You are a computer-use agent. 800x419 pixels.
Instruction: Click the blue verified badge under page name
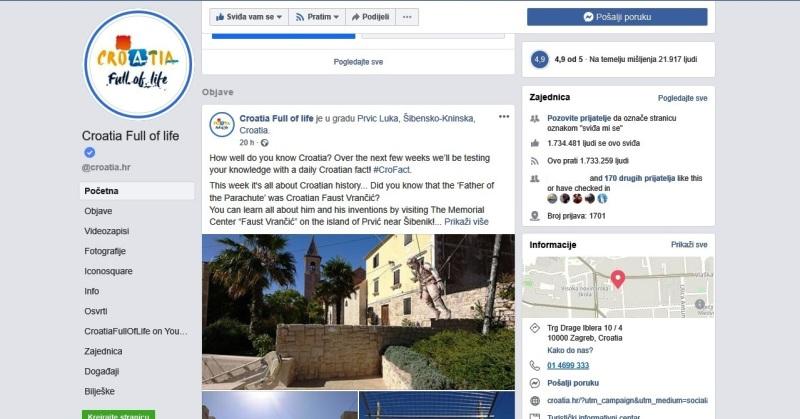[x=89, y=152]
